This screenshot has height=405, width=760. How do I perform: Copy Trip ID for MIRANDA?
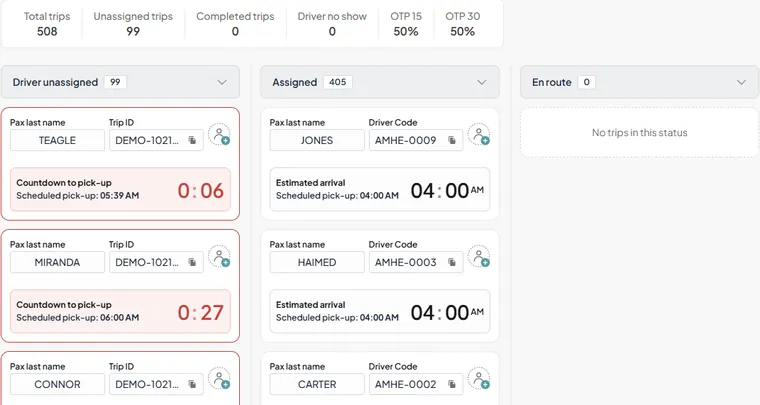pyautogui.click(x=192, y=263)
